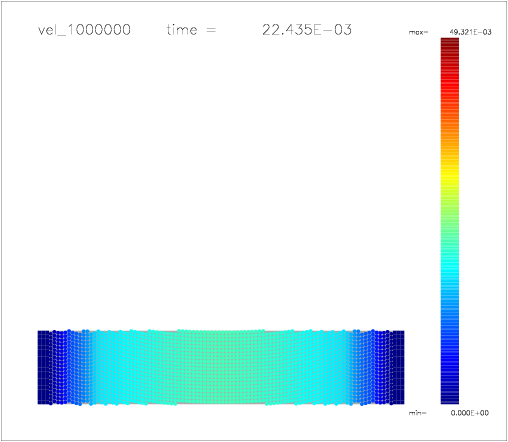
Task: Click dark blue left edge of mesh
Action: pos(43,367)
